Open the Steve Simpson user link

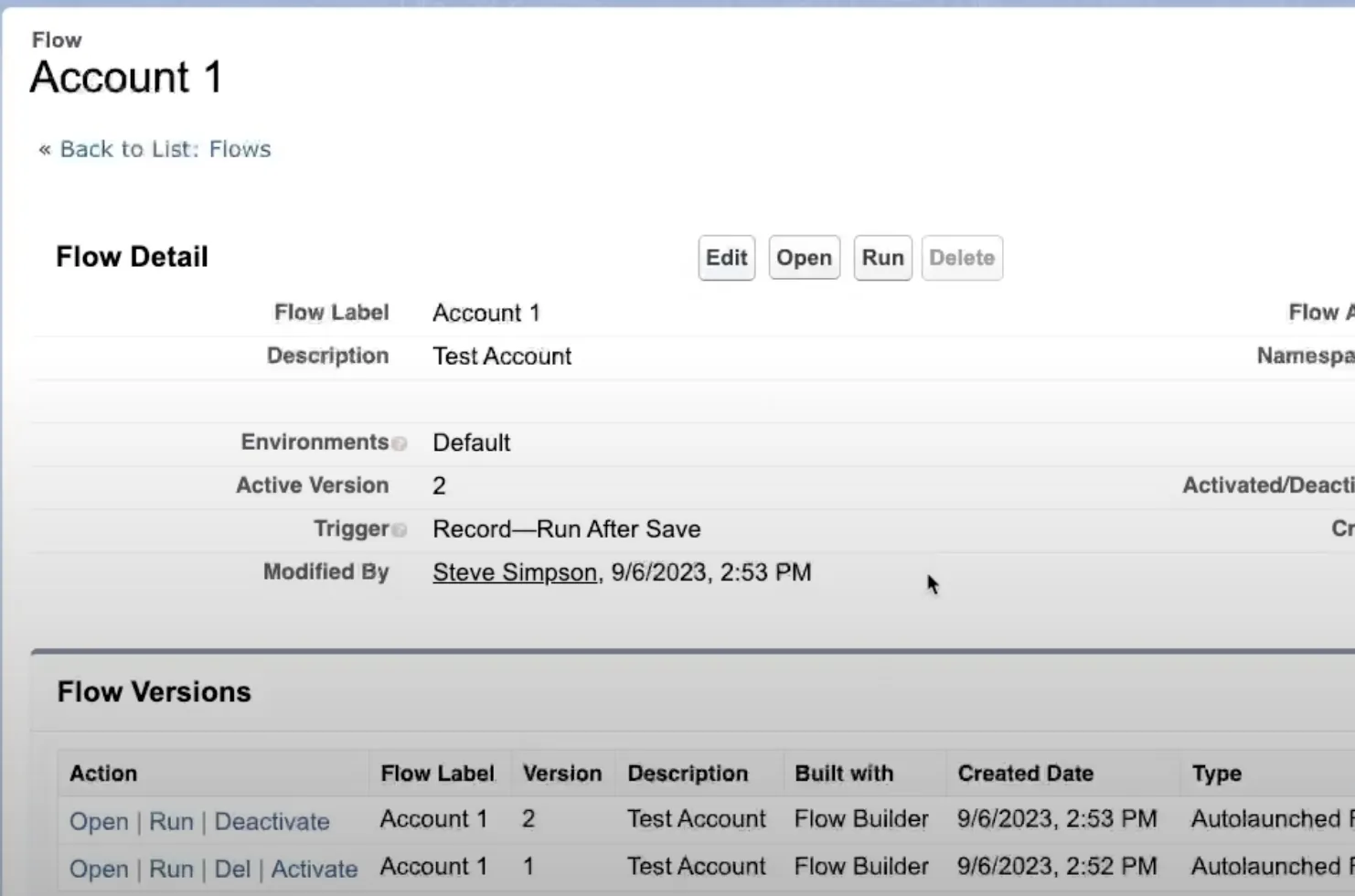pos(515,572)
